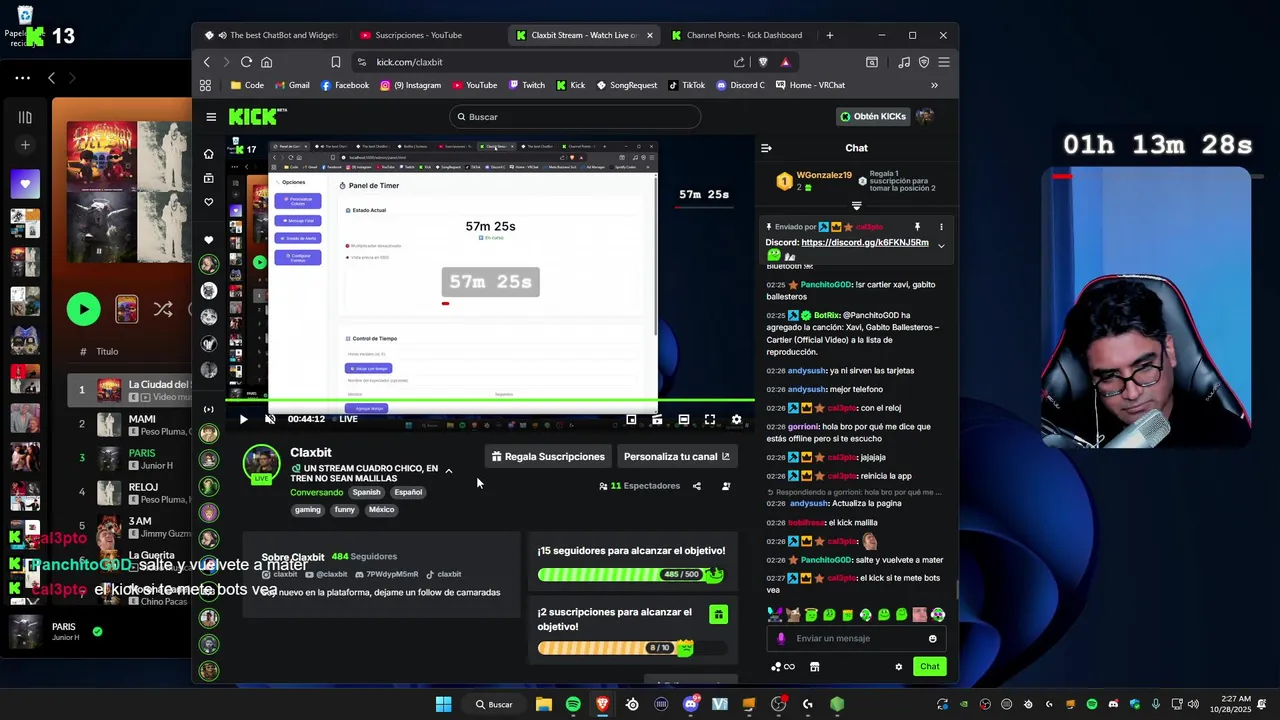Reload the page in the browser

[x=246, y=62]
